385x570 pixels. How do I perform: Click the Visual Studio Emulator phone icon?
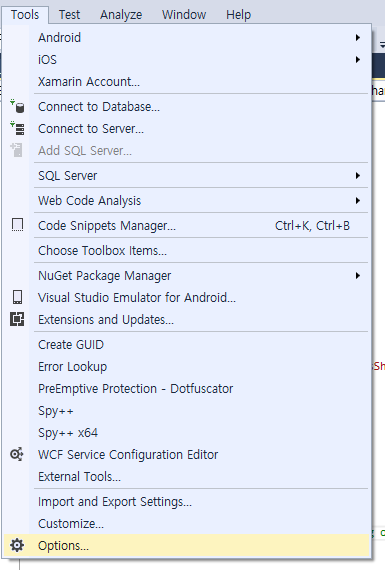pyautogui.click(x=17, y=297)
